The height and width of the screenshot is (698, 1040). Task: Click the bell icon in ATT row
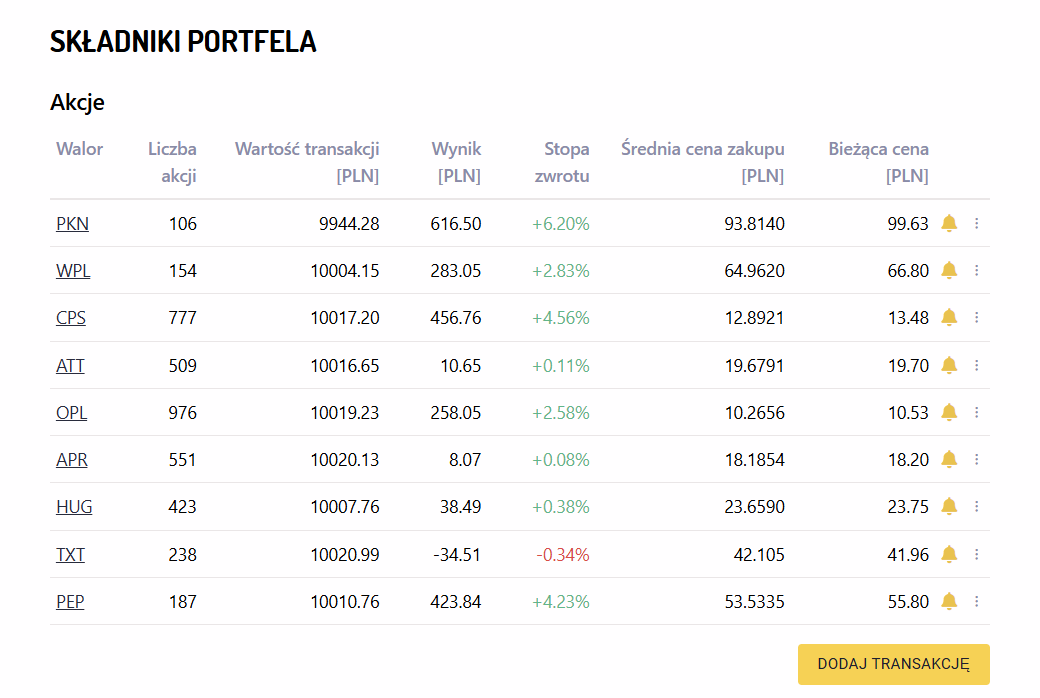(x=949, y=365)
